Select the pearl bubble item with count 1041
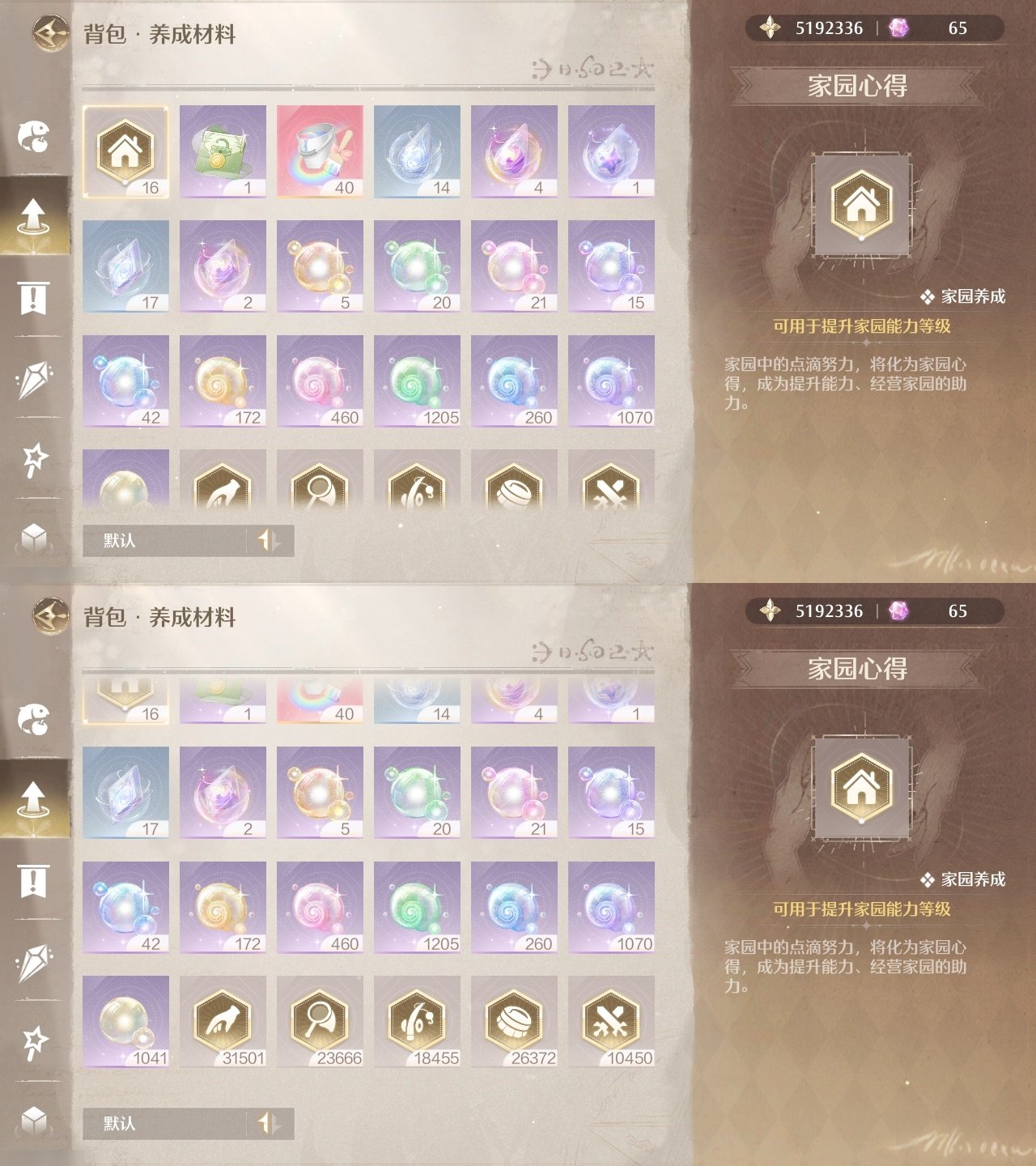This screenshot has width=1036, height=1166. pos(125,1022)
